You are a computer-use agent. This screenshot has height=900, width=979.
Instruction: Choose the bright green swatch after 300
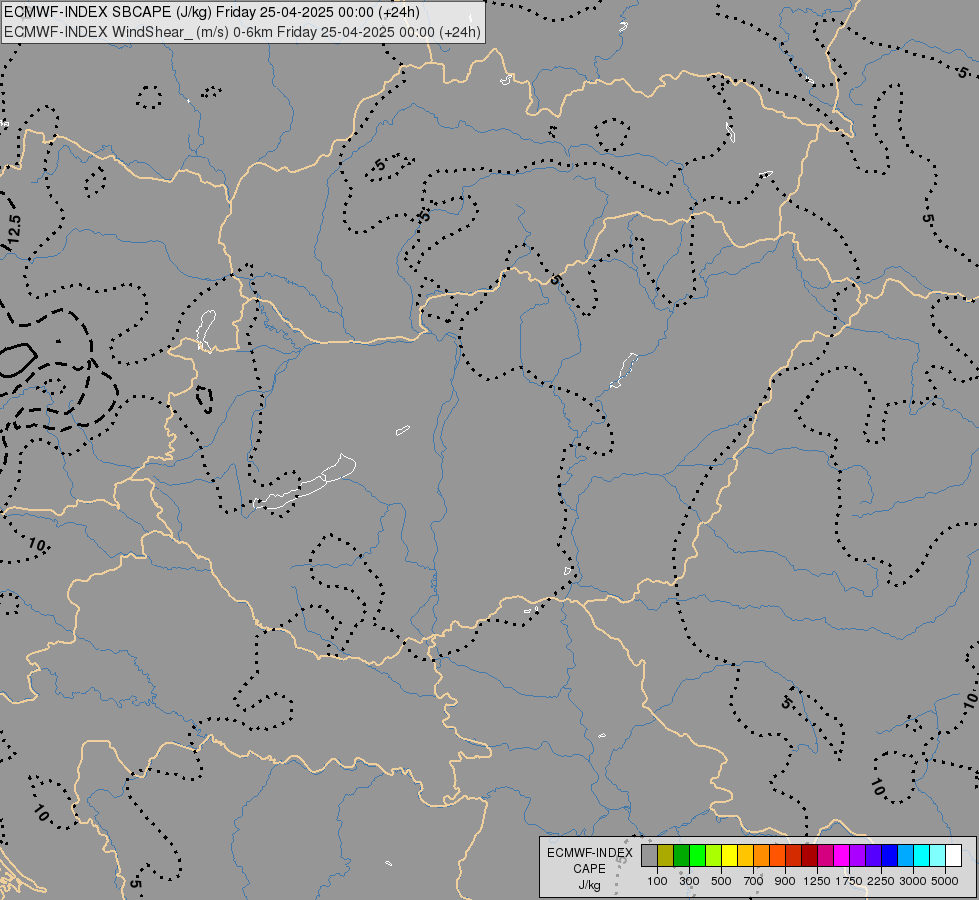(697, 856)
